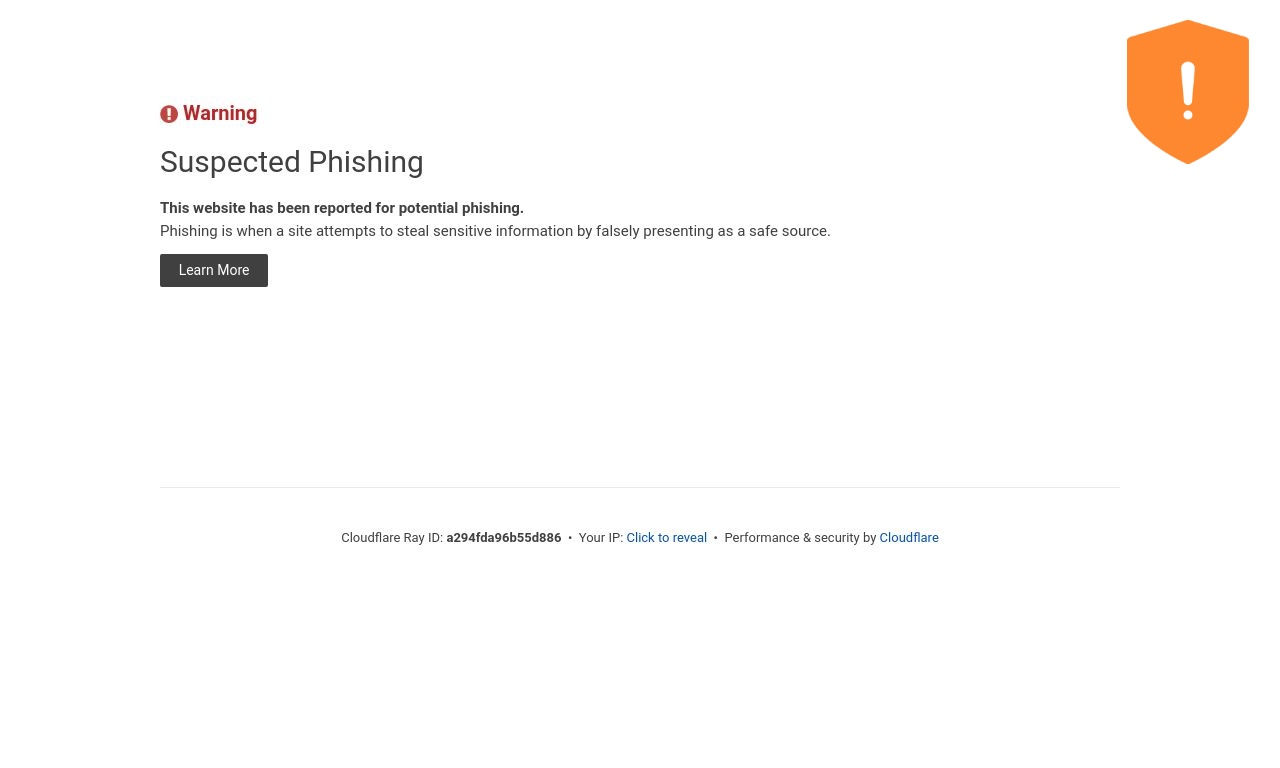Click the Your IP label text
Screen dimensions: 1280x768
600,538
